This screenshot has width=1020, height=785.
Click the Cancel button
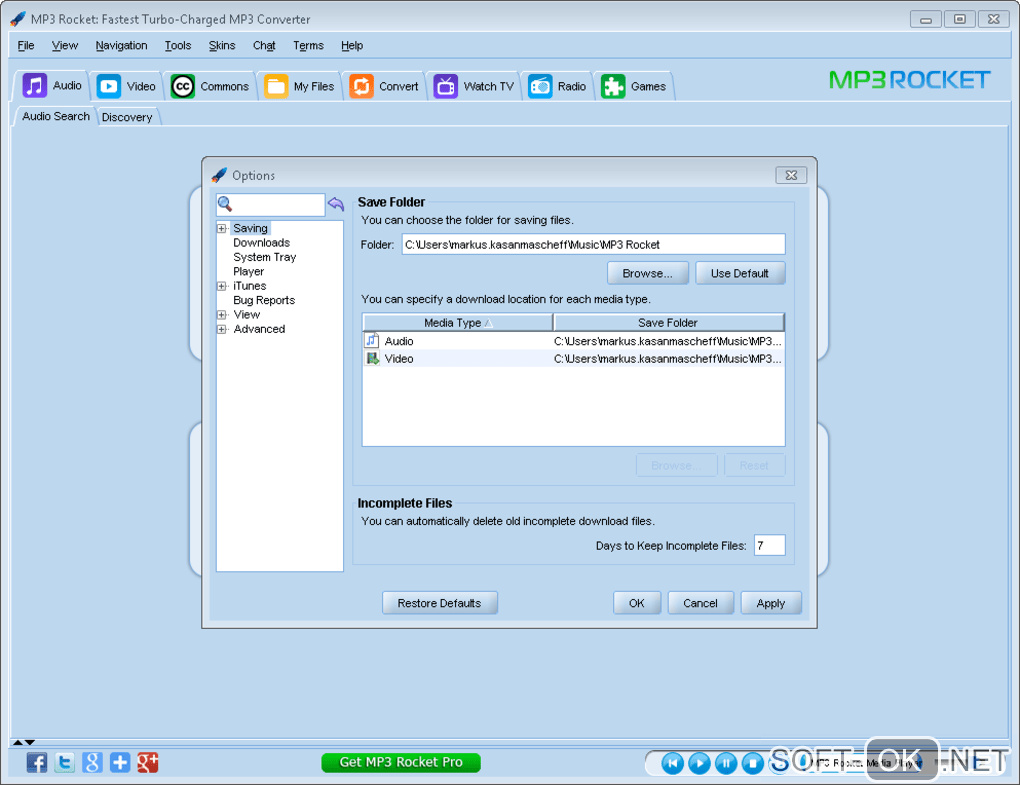(701, 603)
